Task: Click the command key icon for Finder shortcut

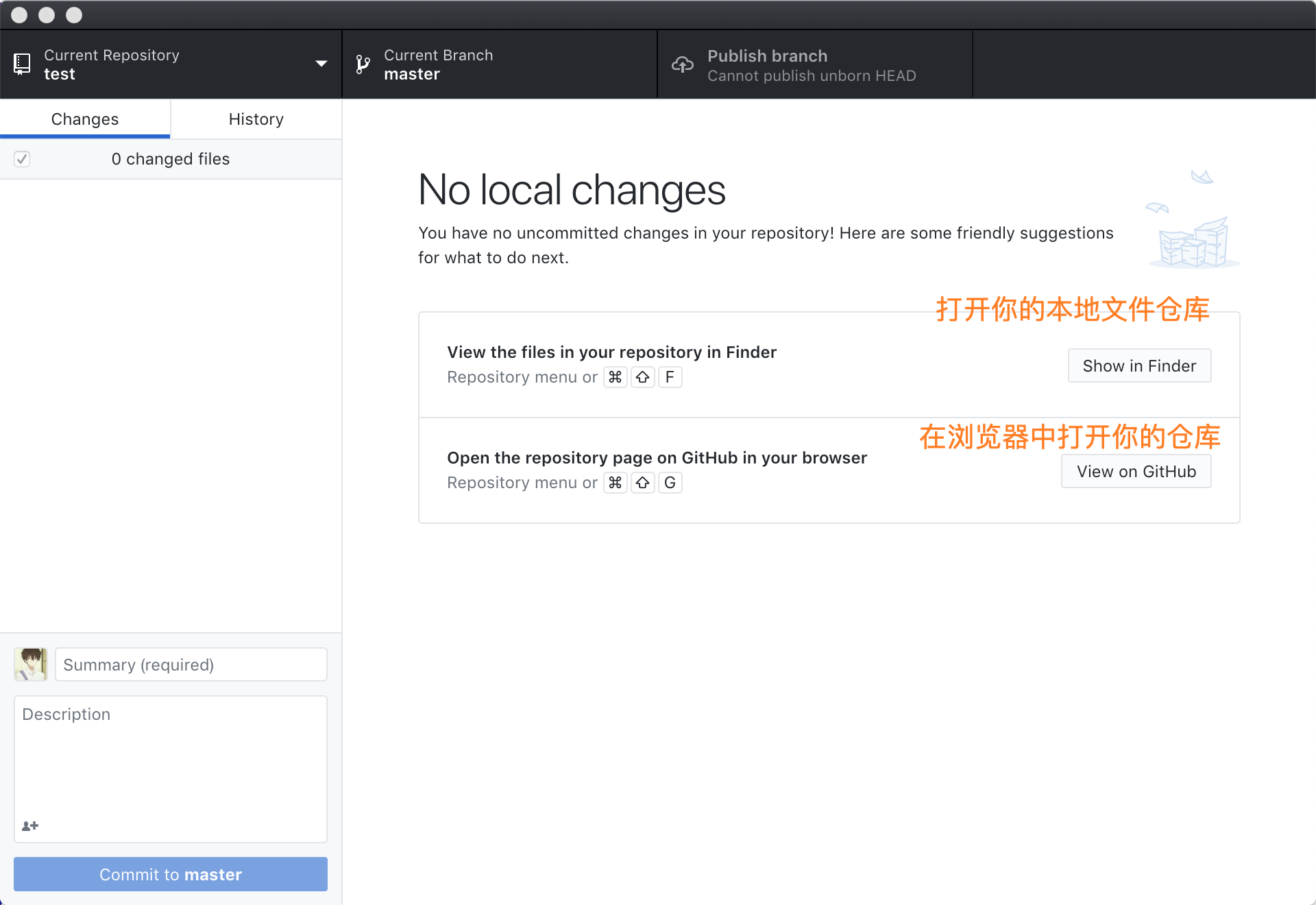Action: pos(615,377)
